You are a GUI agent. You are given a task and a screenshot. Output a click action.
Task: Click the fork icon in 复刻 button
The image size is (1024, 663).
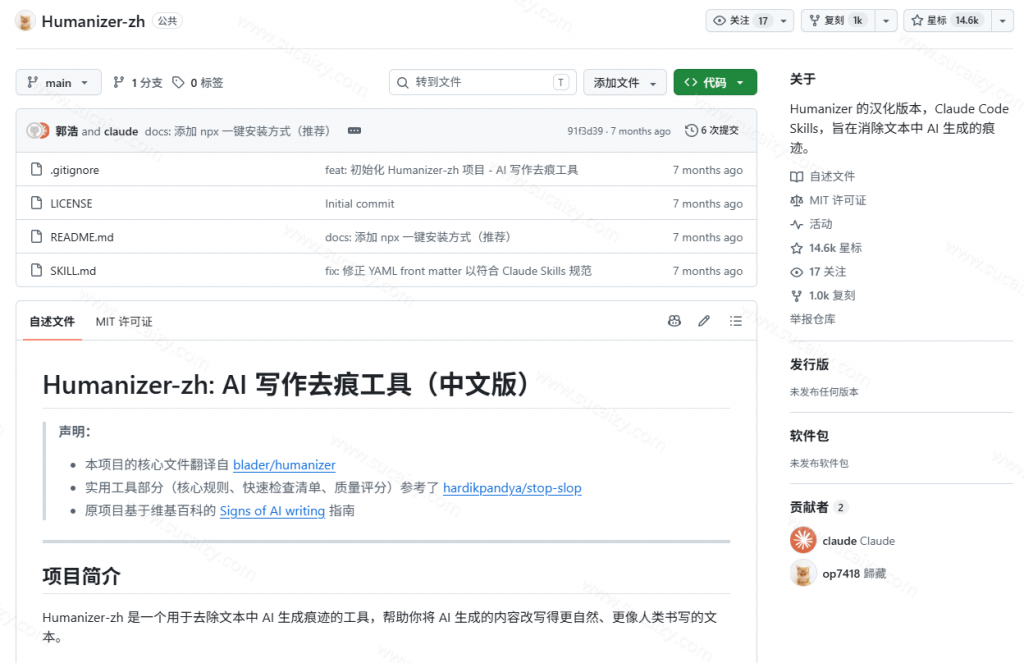[814, 21]
